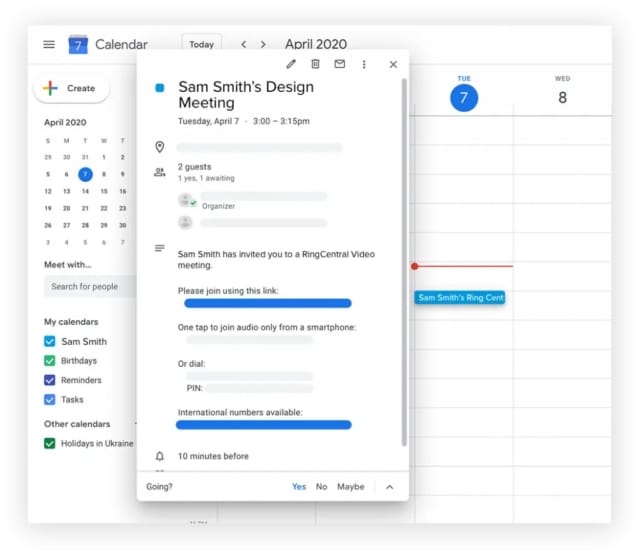Click the Search for people field
The height and width of the screenshot is (554, 640).
click(x=88, y=287)
